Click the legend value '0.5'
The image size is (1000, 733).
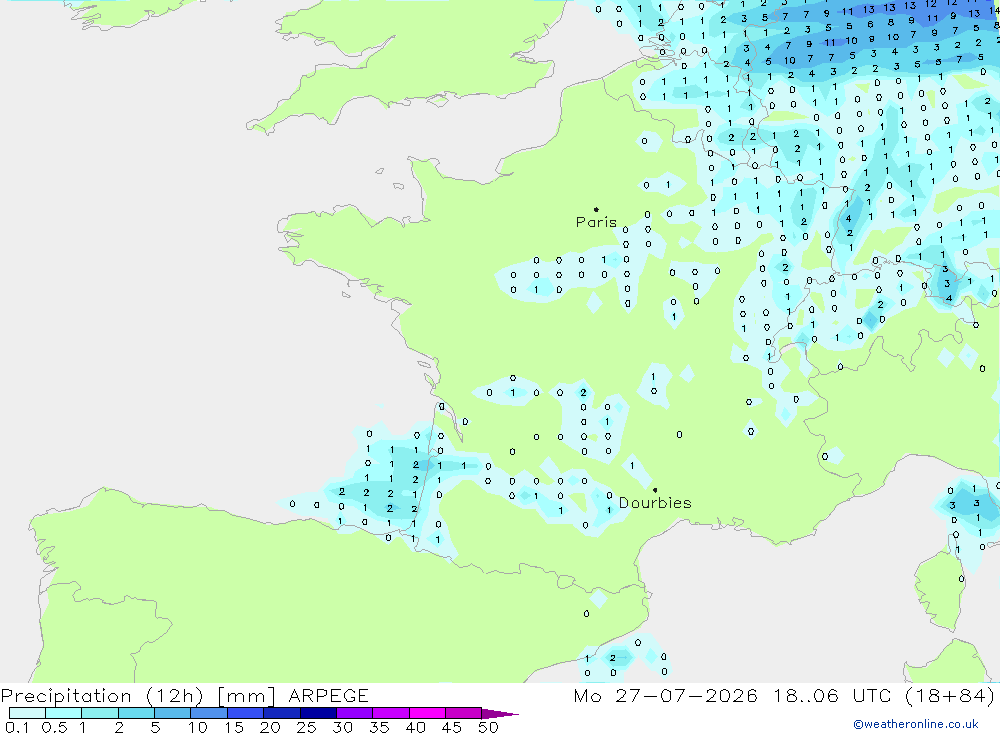coord(54,727)
